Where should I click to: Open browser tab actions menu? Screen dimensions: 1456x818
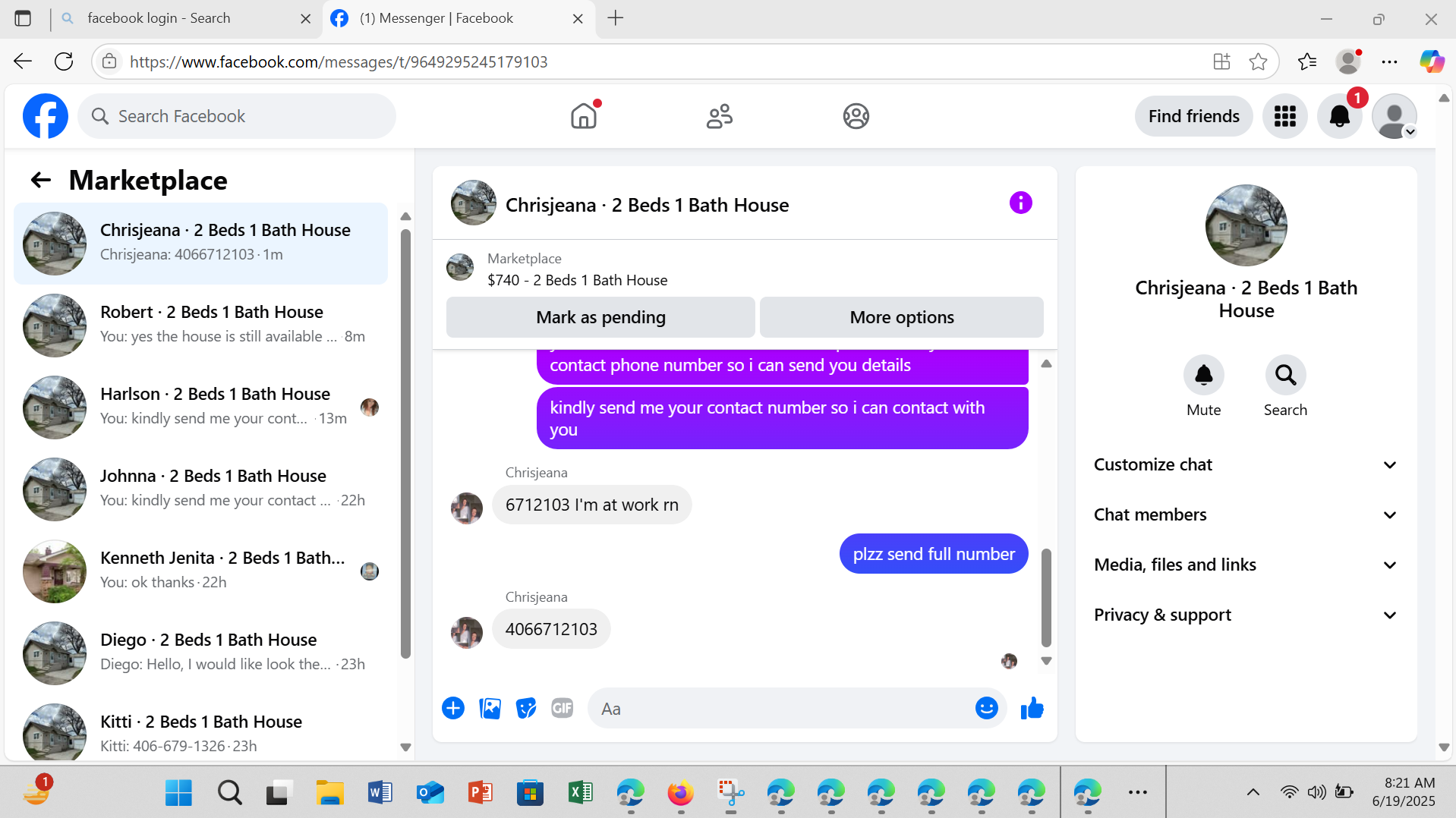coord(23,18)
